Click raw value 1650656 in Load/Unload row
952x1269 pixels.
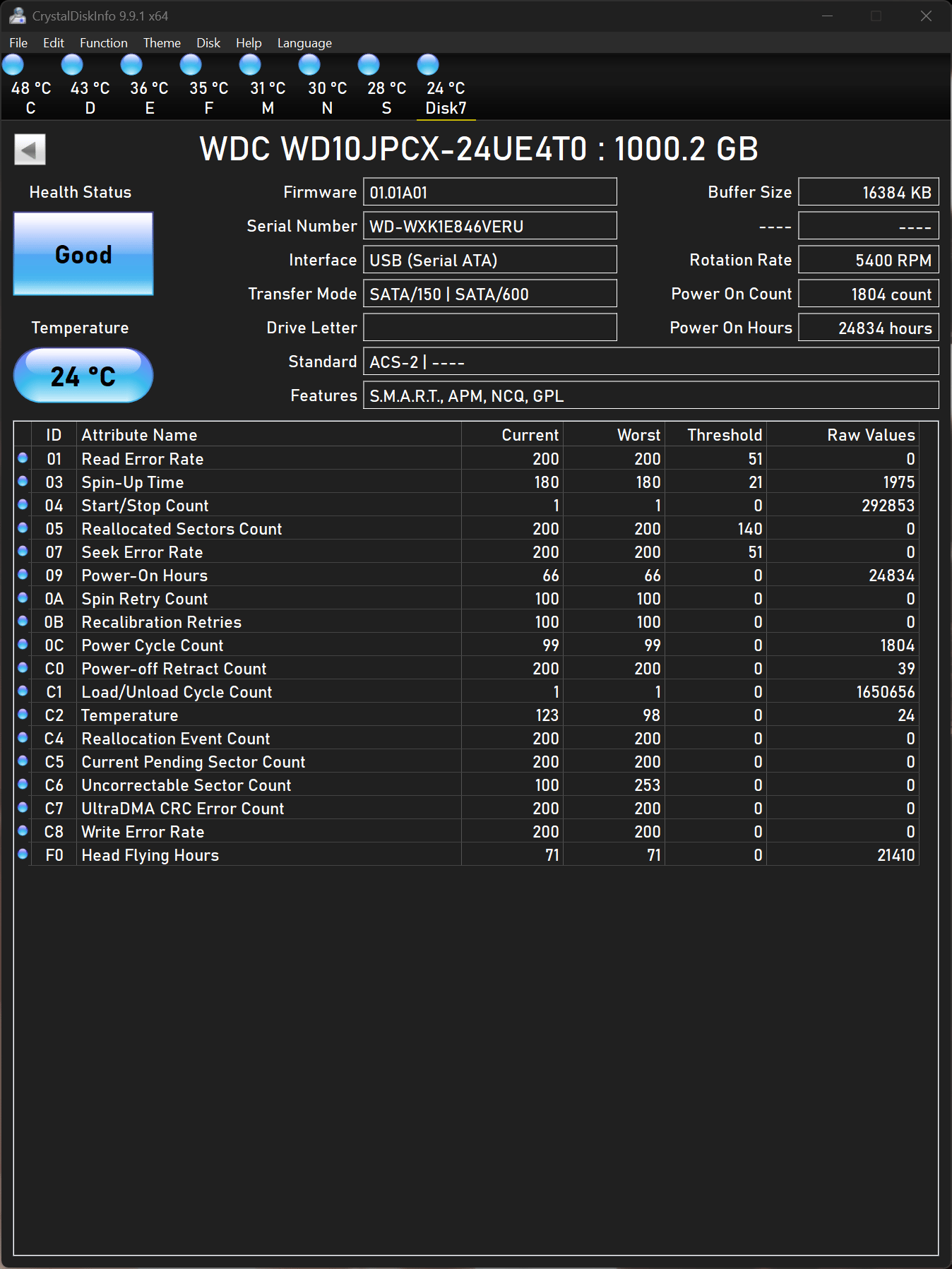(885, 692)
